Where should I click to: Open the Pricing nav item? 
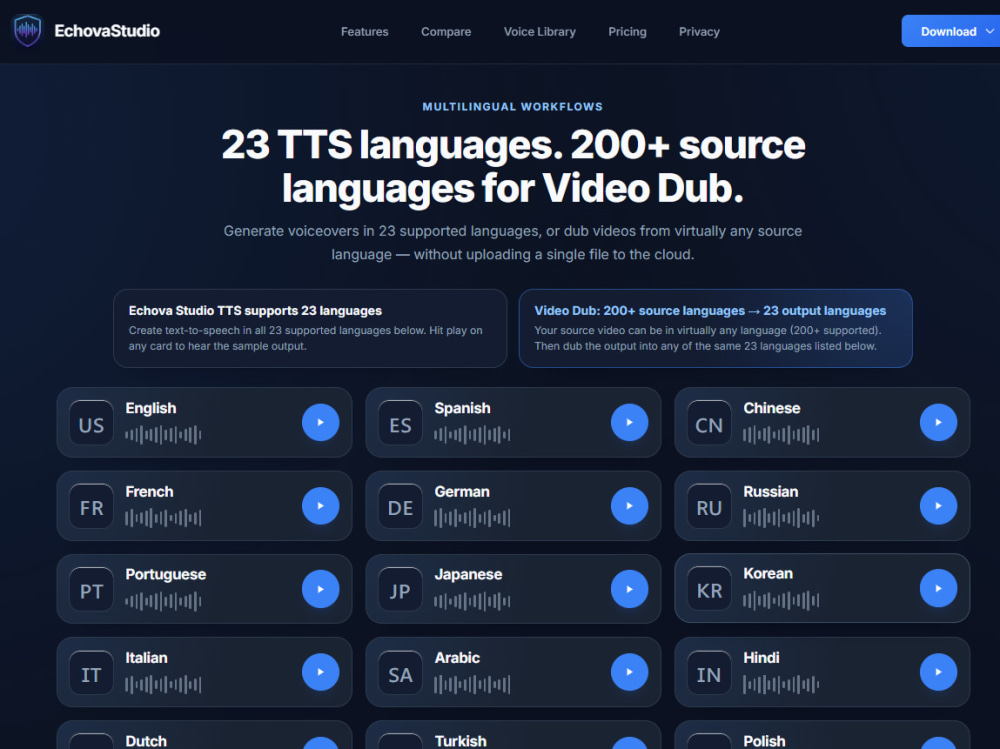[627, 31]
